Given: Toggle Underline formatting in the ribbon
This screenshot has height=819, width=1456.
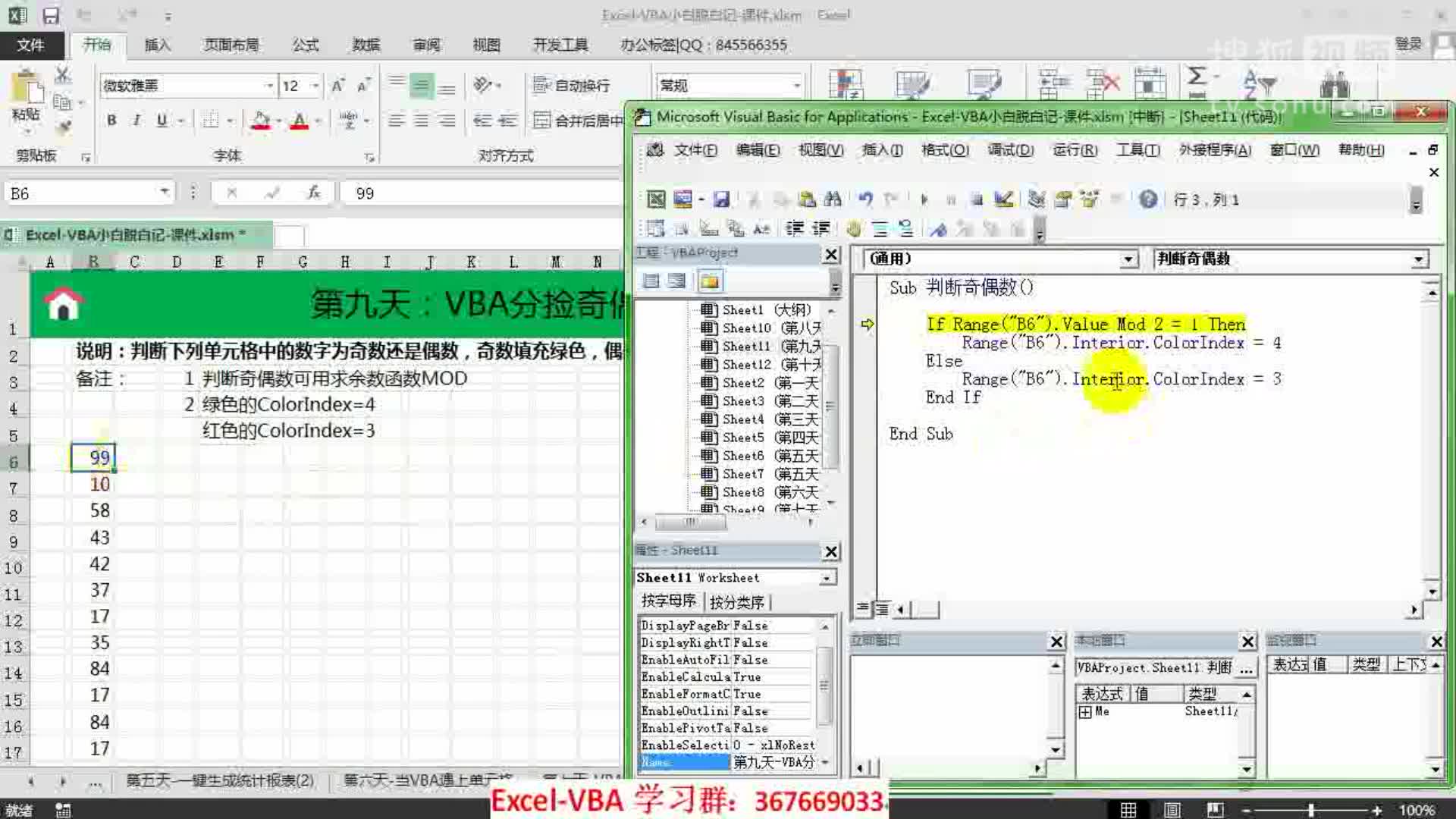Looking at the screenshot, I should point(160,121).
